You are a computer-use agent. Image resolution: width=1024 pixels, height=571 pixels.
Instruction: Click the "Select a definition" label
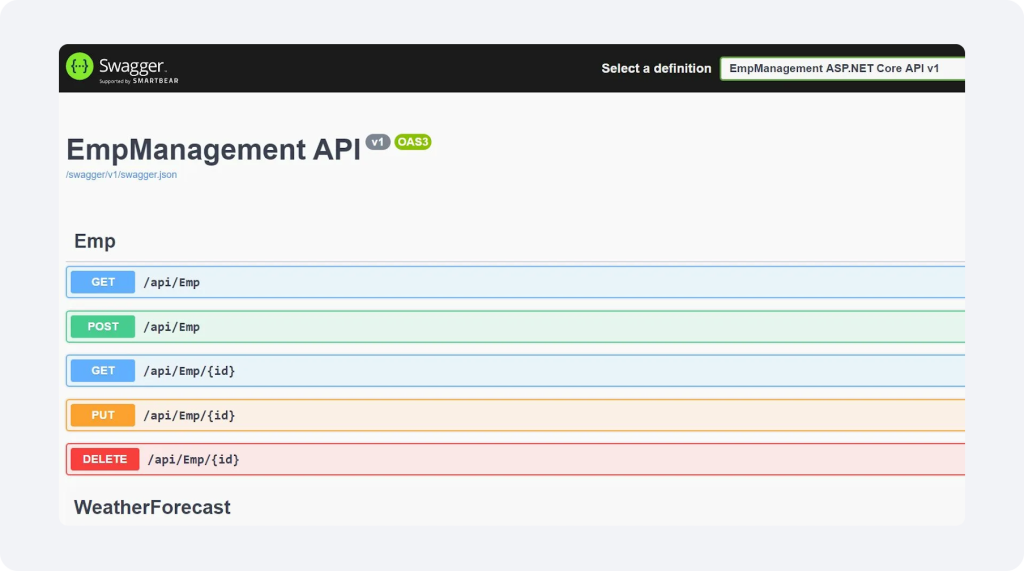click(x=656, y=69)
